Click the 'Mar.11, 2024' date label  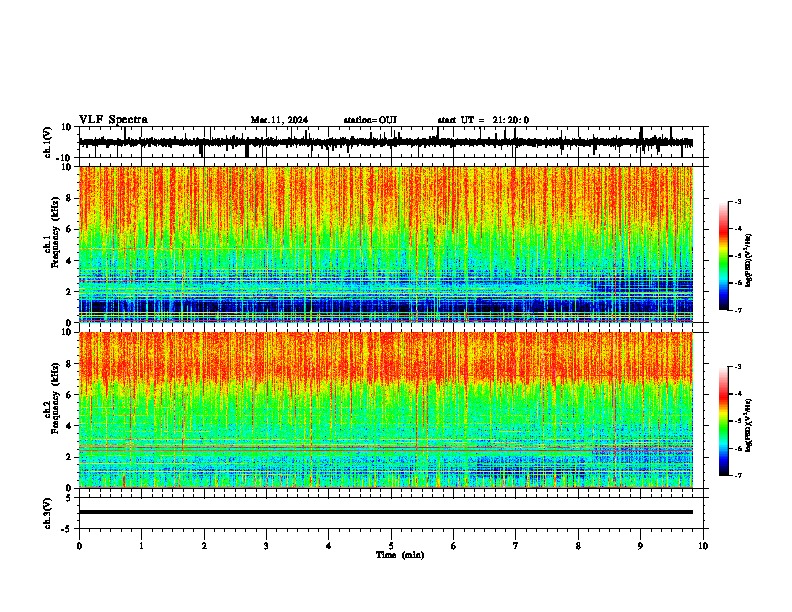coord(279,120)
